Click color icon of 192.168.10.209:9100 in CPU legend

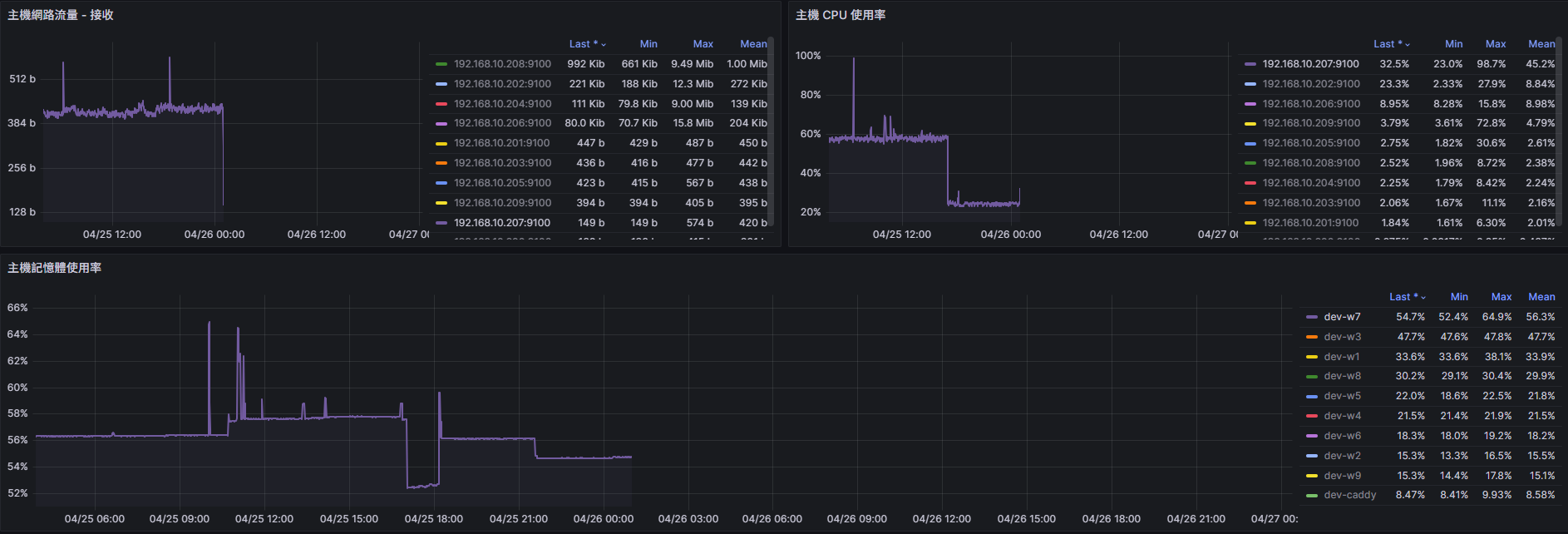coord(1250,124)
